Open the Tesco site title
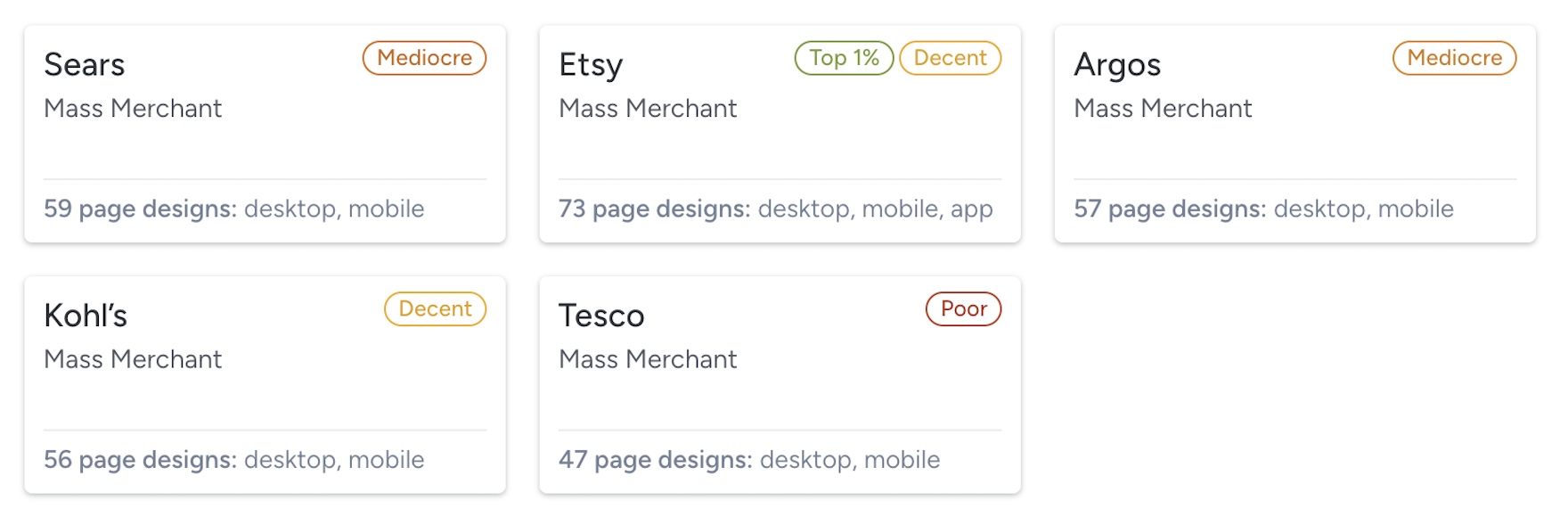The image size is (1568, 517). [601, 316]
